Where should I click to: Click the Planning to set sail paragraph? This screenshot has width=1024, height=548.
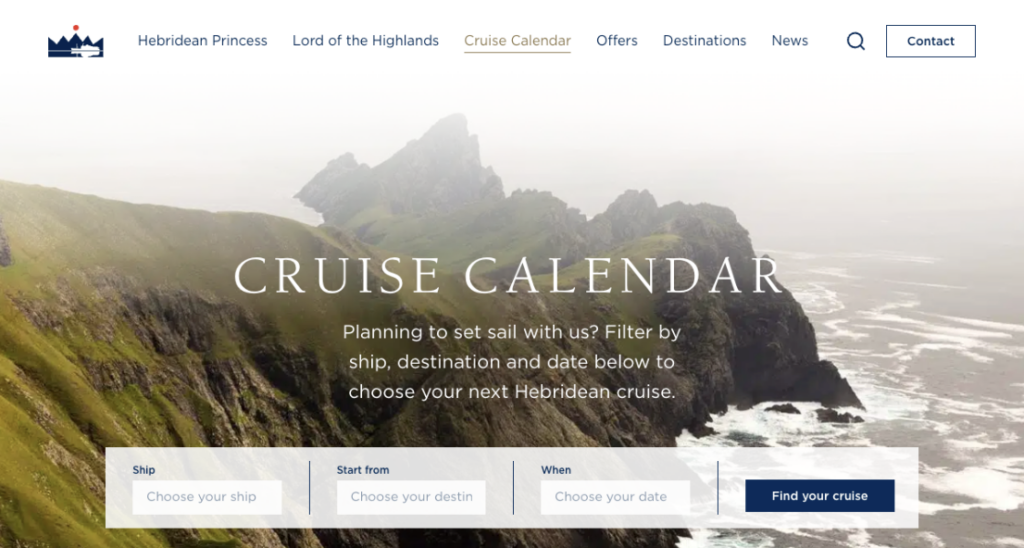coord(511,362)
